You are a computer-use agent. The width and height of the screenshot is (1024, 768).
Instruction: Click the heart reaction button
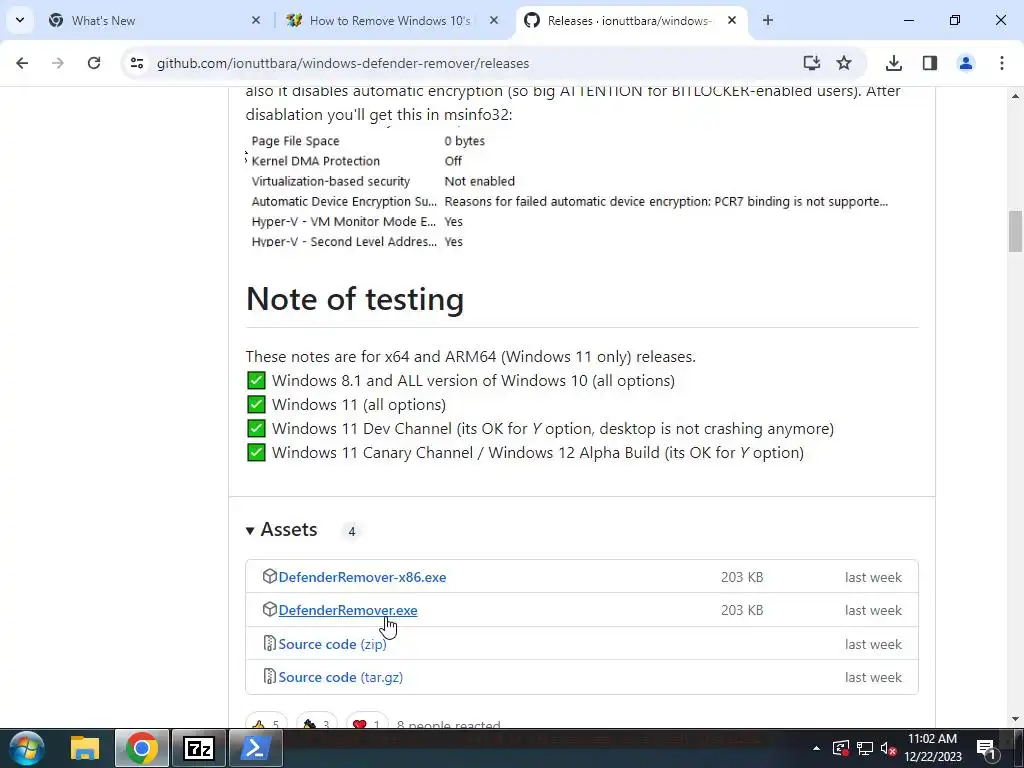click(367, 722)
